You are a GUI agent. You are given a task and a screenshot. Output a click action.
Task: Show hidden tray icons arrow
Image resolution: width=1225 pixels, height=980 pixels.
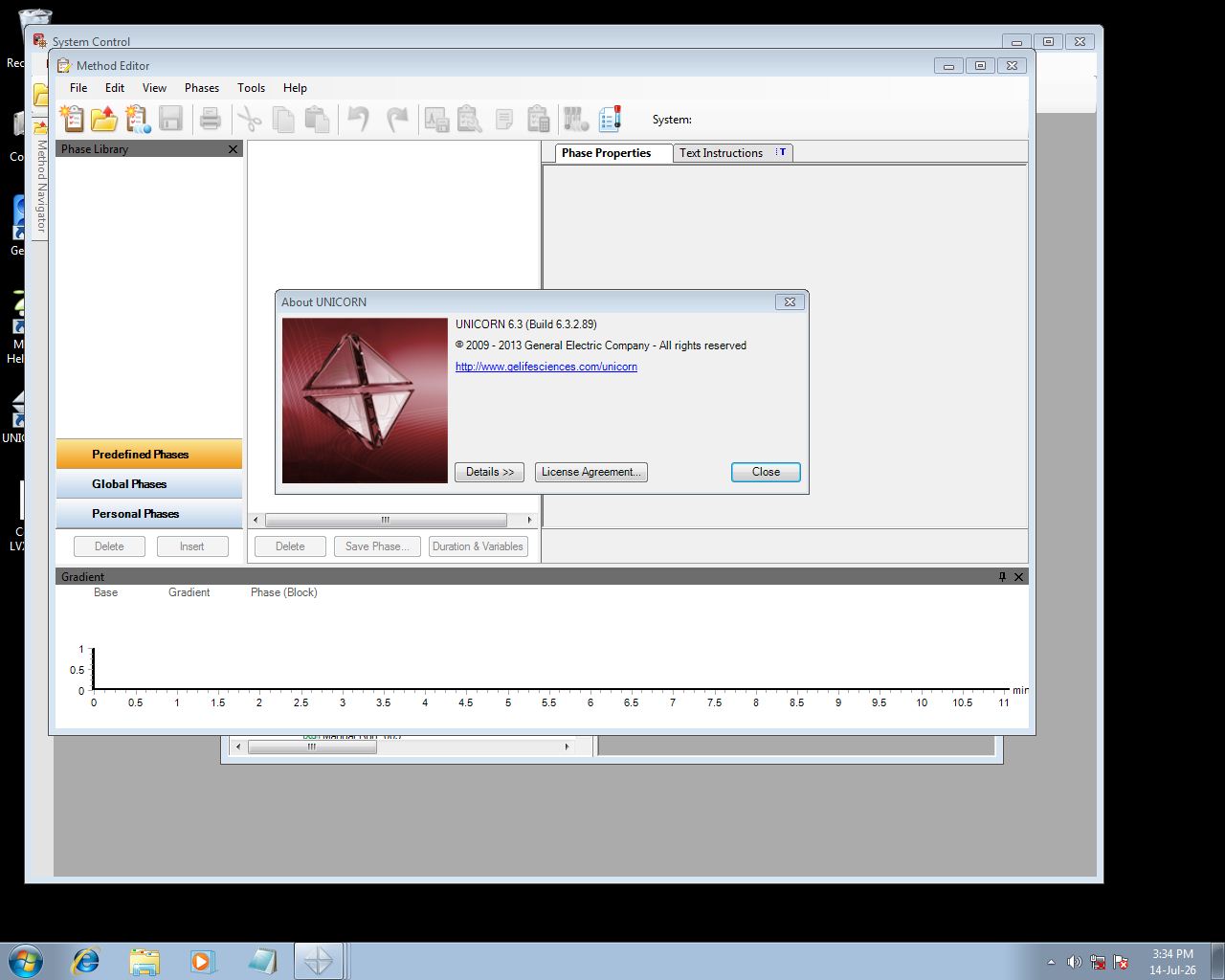point(1051,962)
